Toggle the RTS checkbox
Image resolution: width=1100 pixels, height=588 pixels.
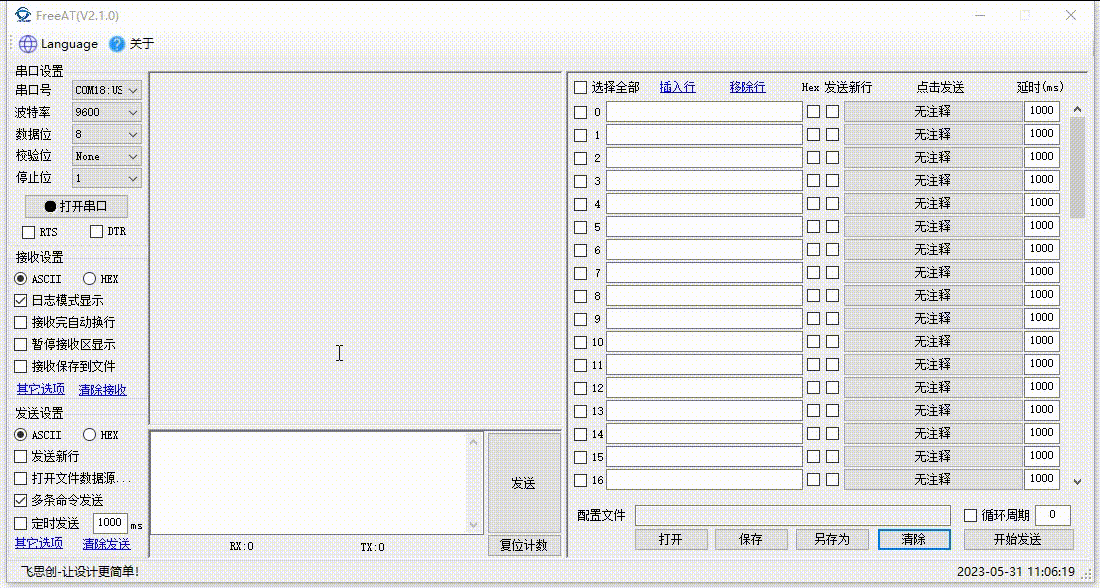click(x=29, y=232)
